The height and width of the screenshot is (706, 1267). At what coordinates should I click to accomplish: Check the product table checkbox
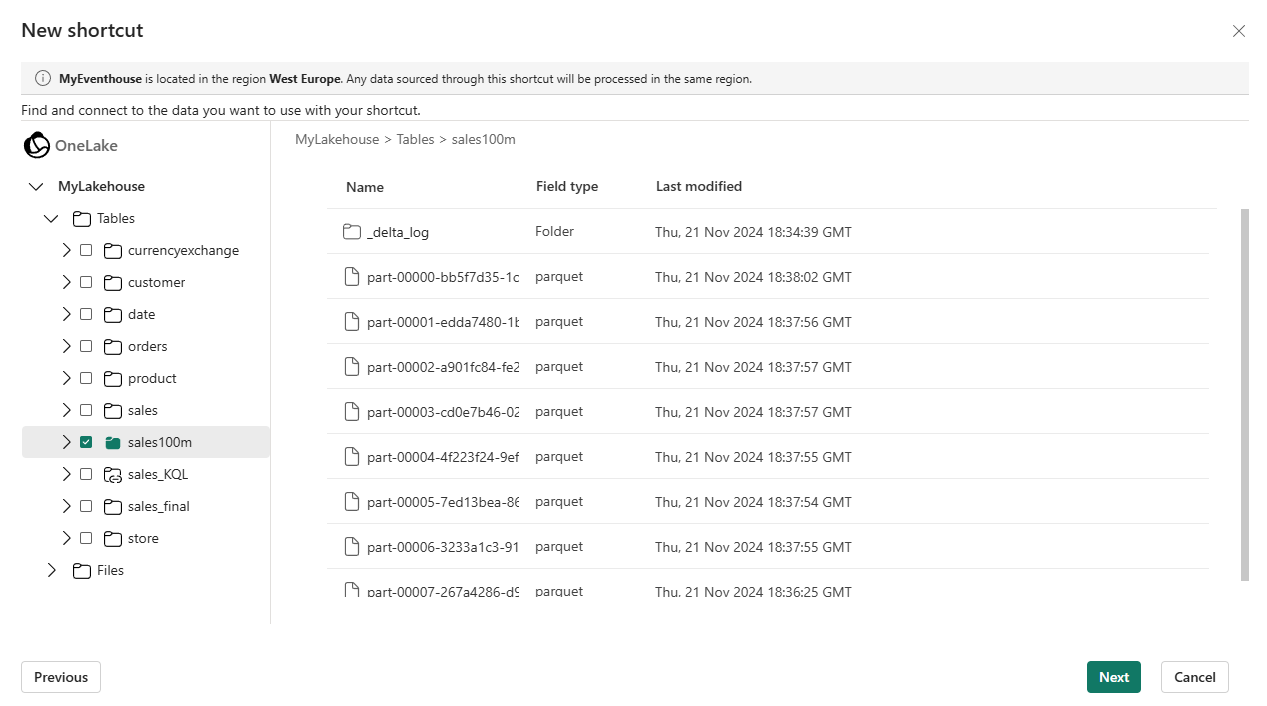click(86, 378)
